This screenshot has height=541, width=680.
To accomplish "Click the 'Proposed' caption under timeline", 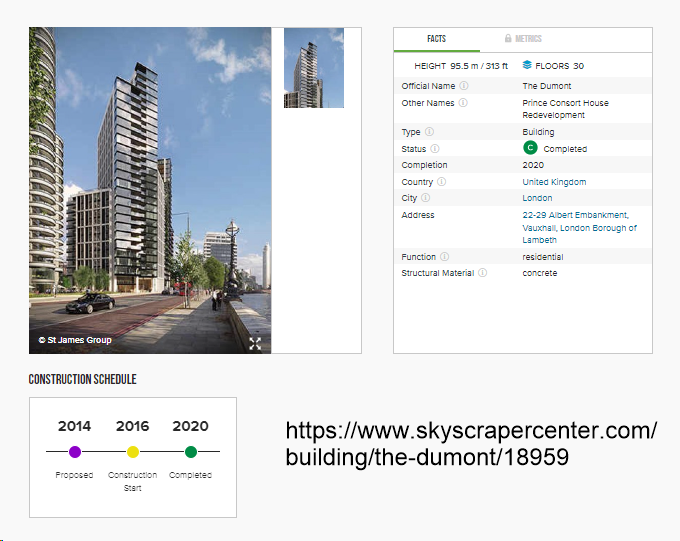I will point(74,475).
